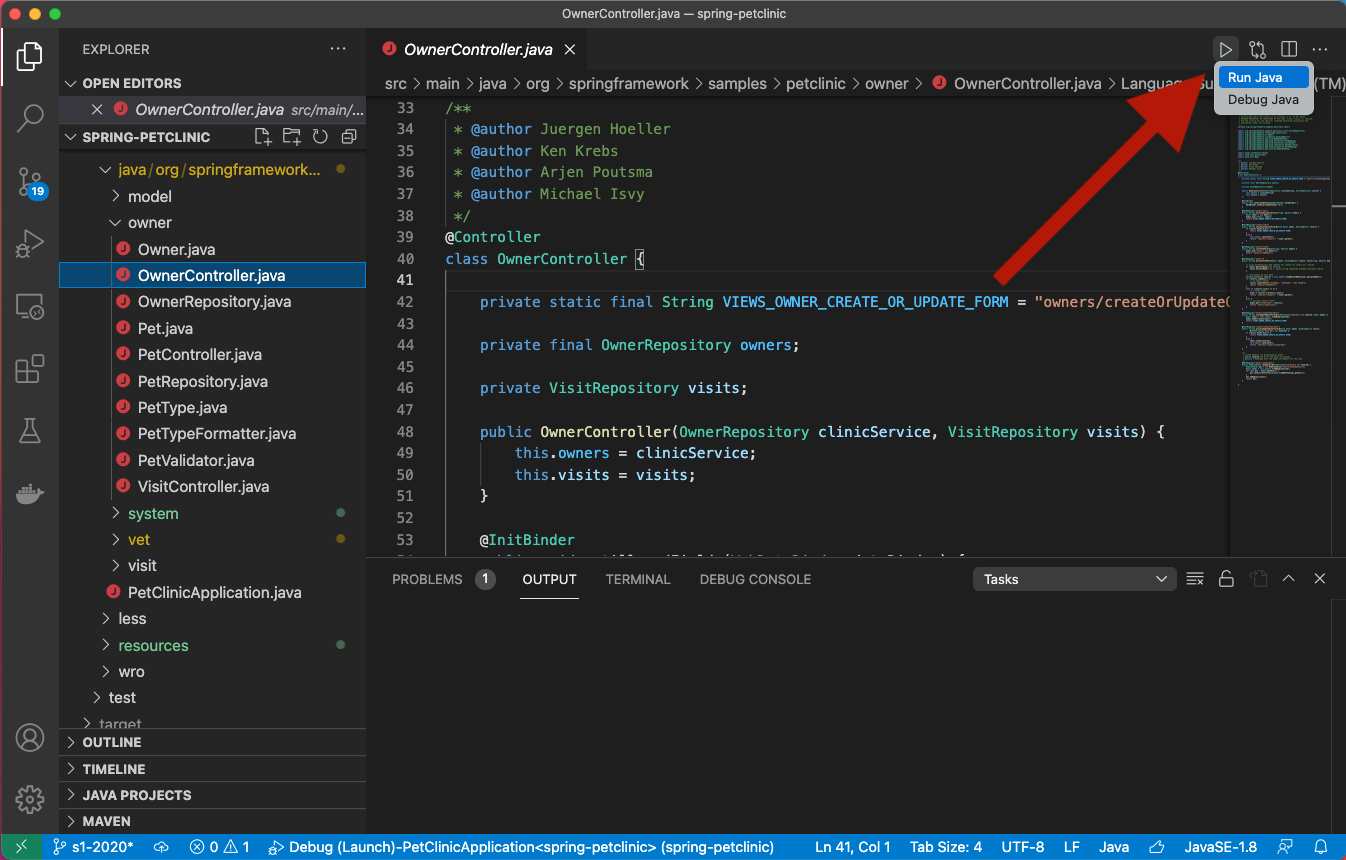Open Source Control view with 19 badge

point(30,182)
